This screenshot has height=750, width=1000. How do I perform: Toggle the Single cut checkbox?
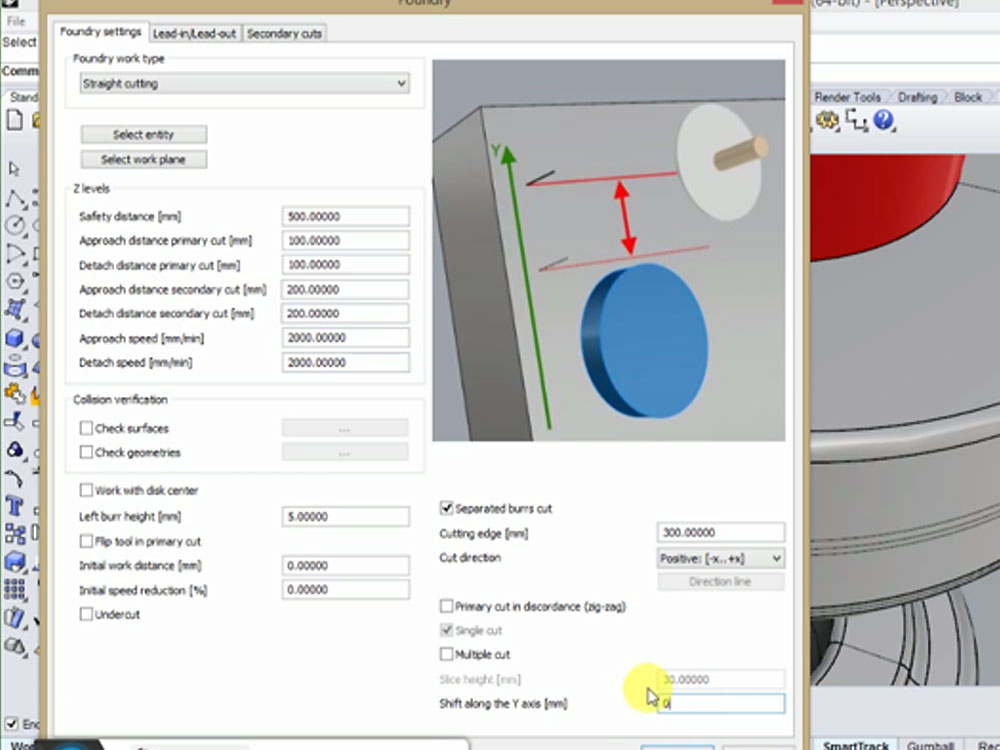pos(446,630)
